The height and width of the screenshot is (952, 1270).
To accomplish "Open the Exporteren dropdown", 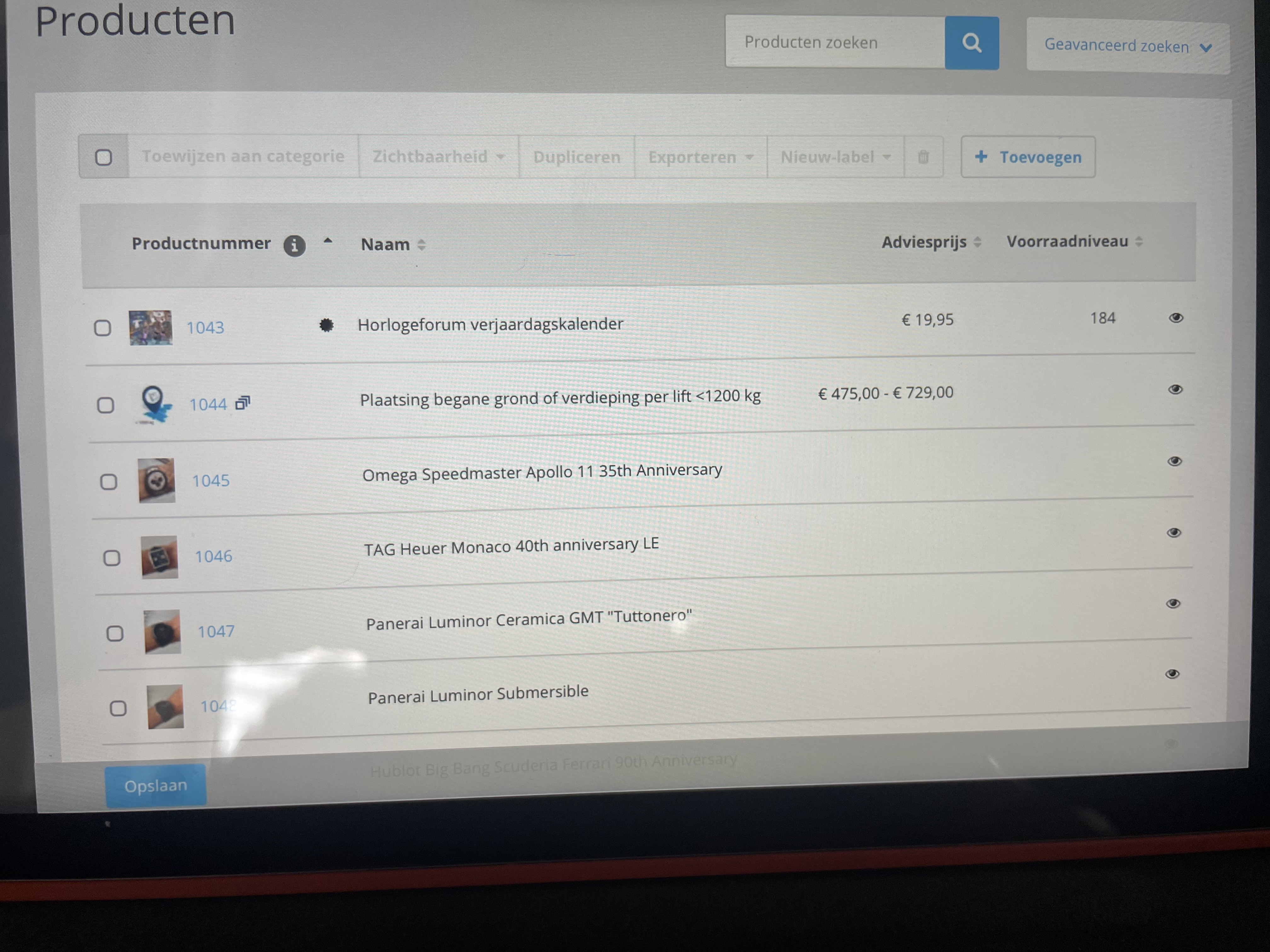I will pyautogui.click(x=701, y=157).
